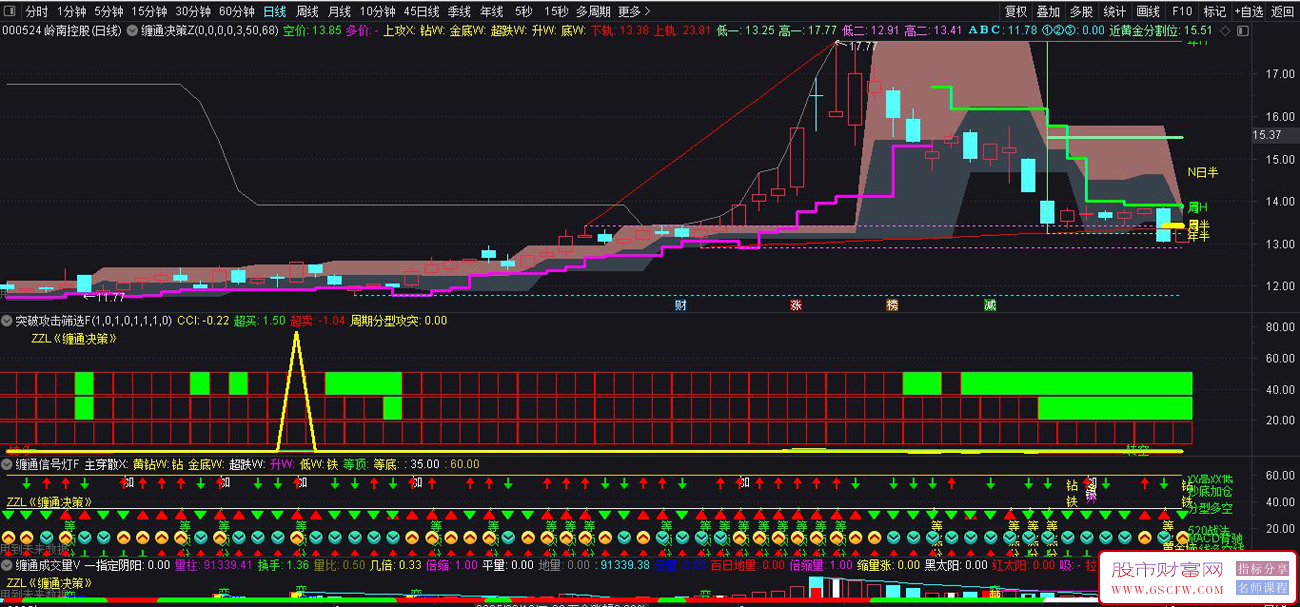Click 近黄金分割位: 15.51 value
The image size is (1300, 607).
tap(1160, 30)
